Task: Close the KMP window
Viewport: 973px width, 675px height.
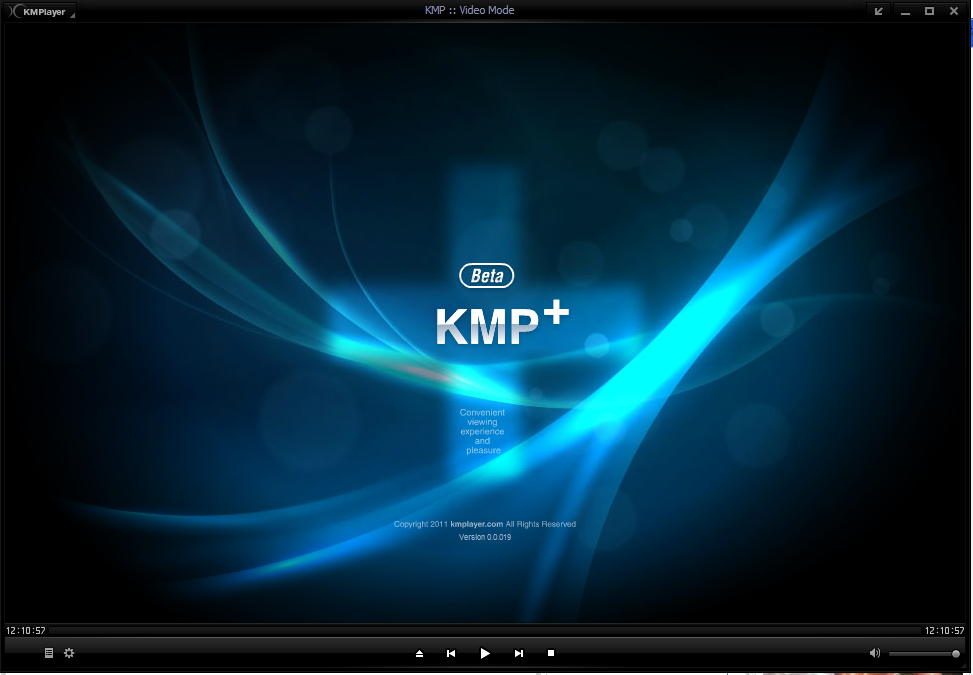Action: pyautogui.click(x=954, y=11)
